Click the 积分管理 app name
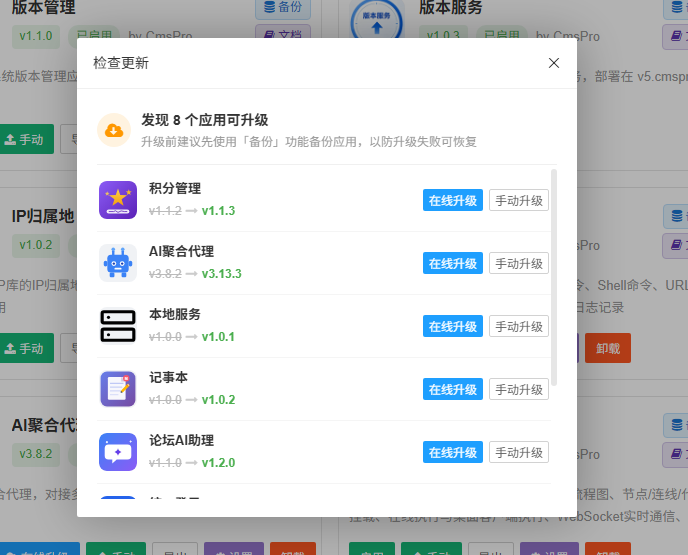Image resolution: width=688 pixels, height=555 pixels. 175,188
